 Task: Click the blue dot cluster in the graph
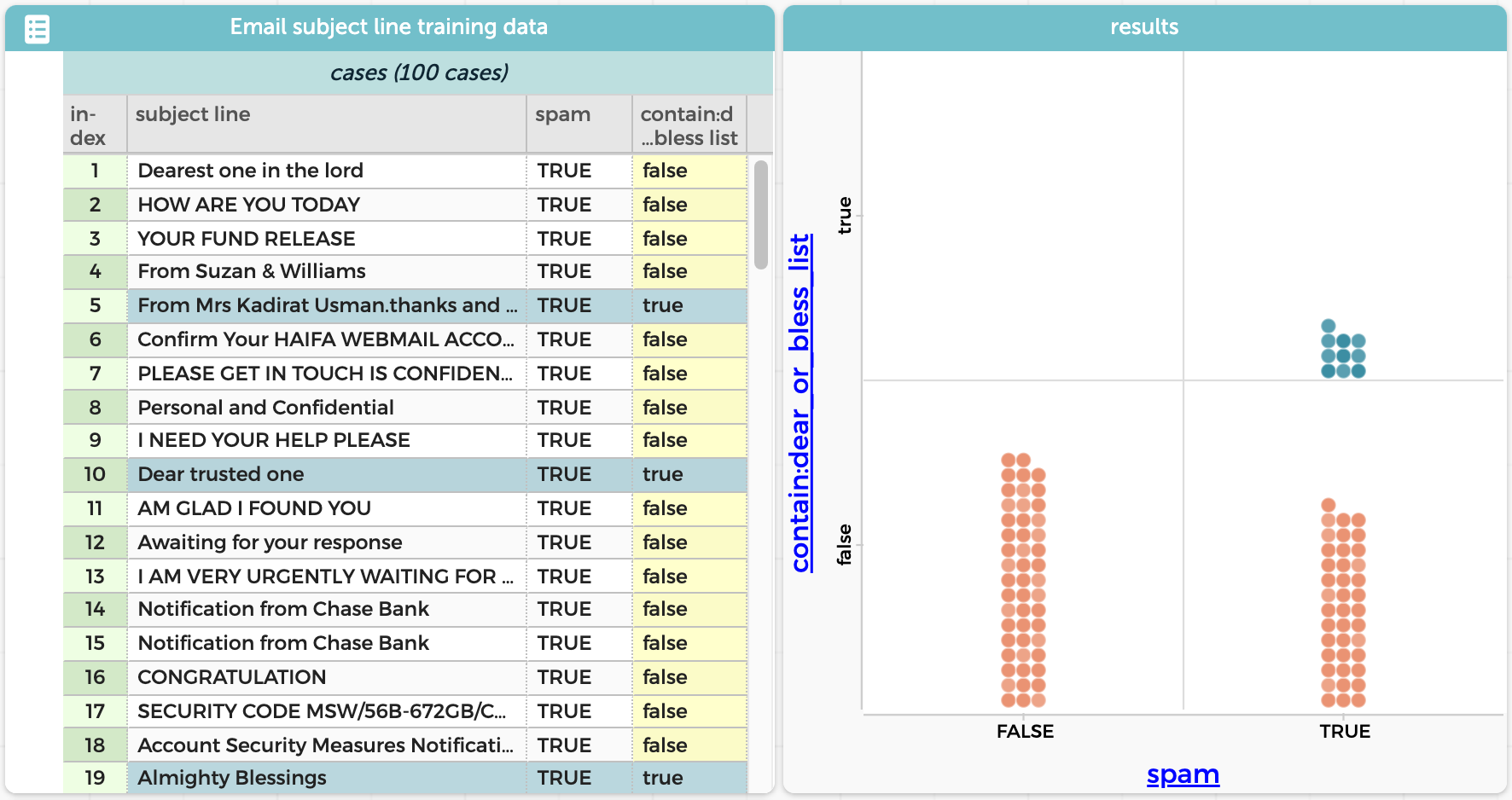(x=1344, y=356)
